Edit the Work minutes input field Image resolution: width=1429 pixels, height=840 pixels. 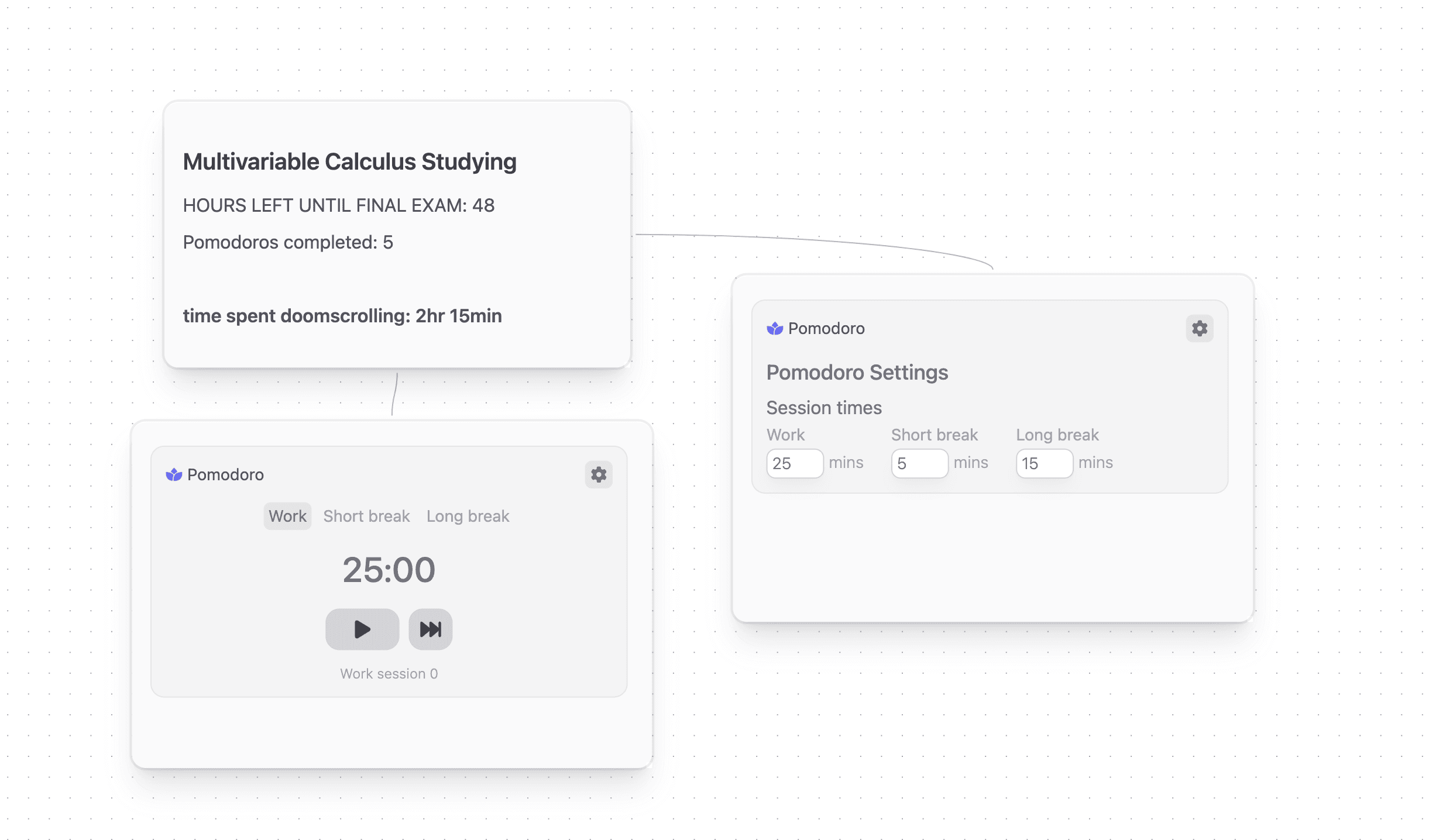click(794, 464)
